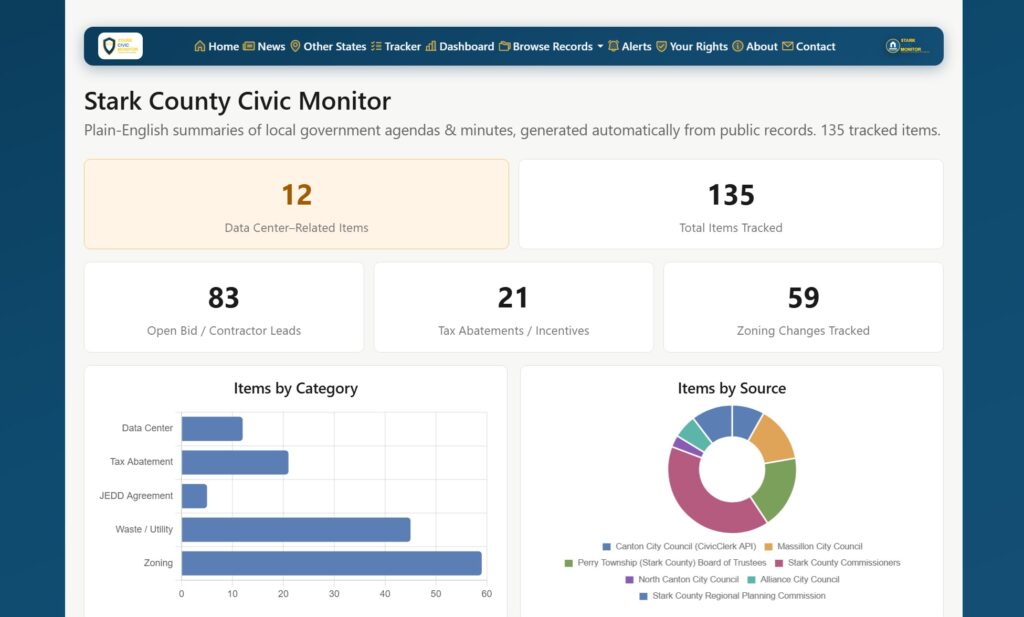The image size is (1024, 617).
Task: Toggle Stark County Commissioners legend swatch
Action: click(x=779, y=563)
